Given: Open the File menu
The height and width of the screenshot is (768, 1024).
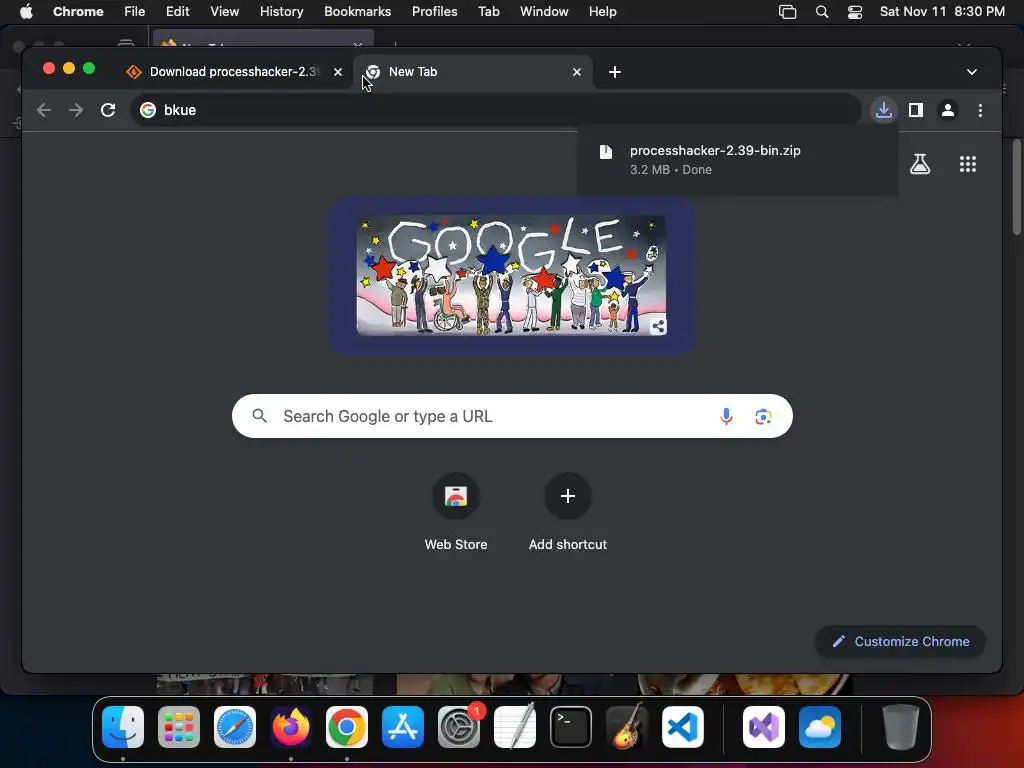Looking at the screenshot, I should [135, 12].
